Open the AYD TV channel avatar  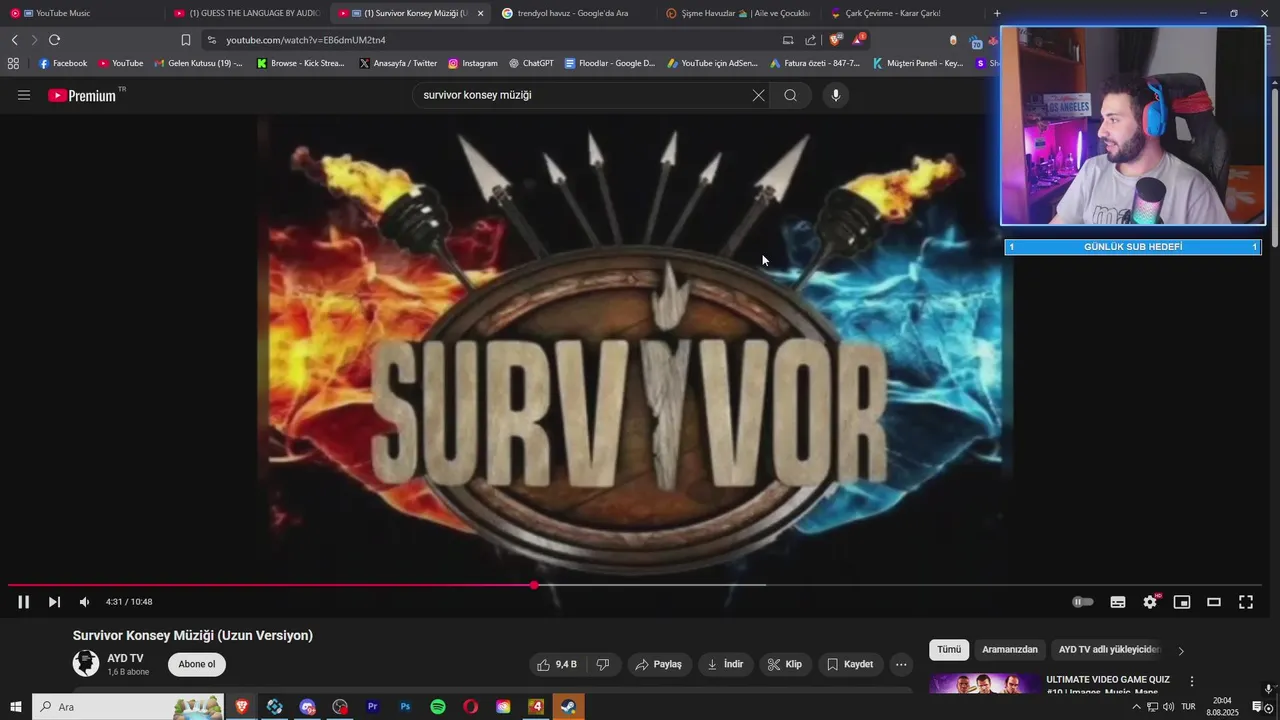pos(86,663)
